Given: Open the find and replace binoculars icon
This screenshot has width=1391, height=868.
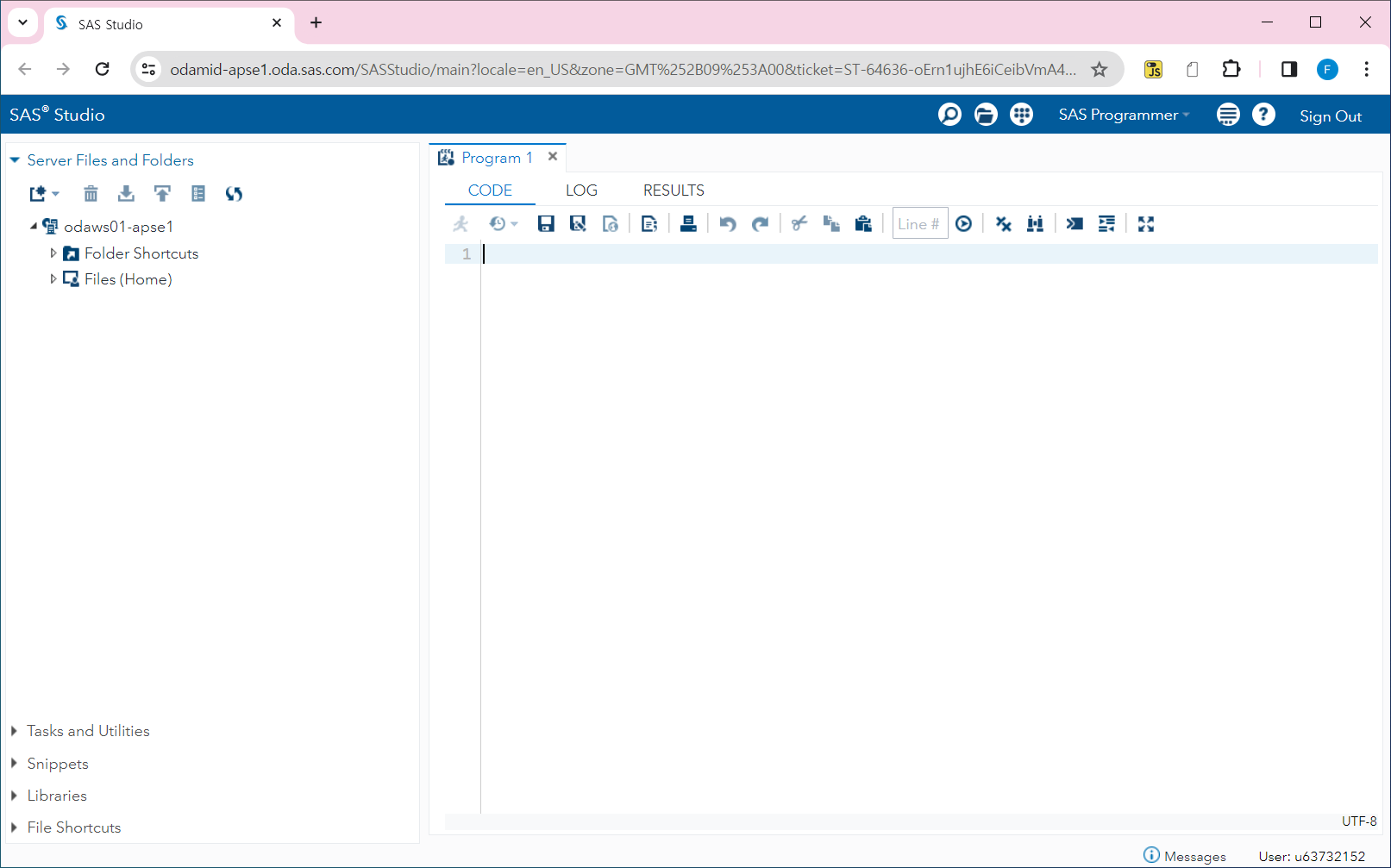Looking at the screenshot, I should [x=1035, y=224].
